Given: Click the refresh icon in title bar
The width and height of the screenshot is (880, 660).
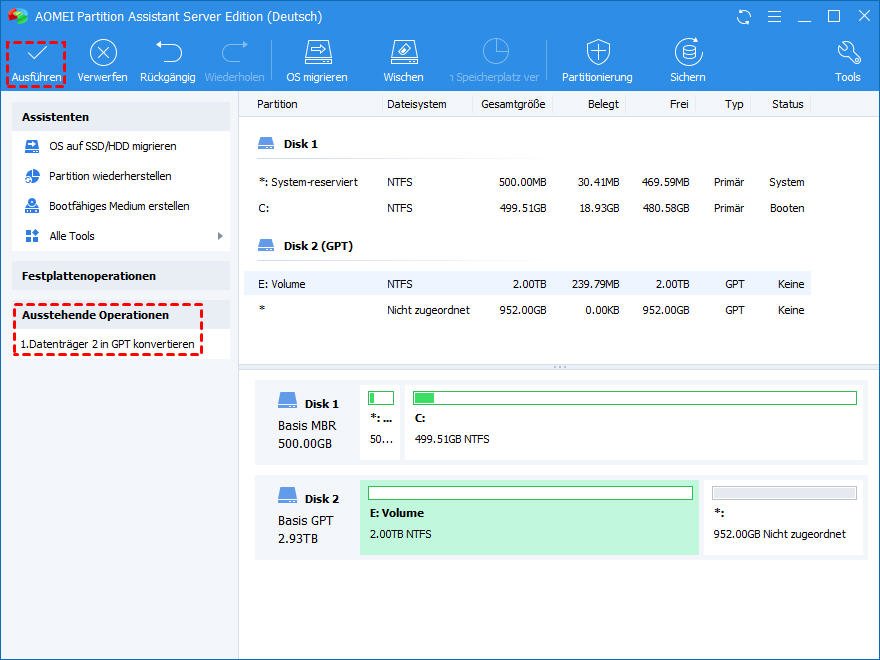Looking at the screenshot, I should pyautogui.click(x=743, y=17).
